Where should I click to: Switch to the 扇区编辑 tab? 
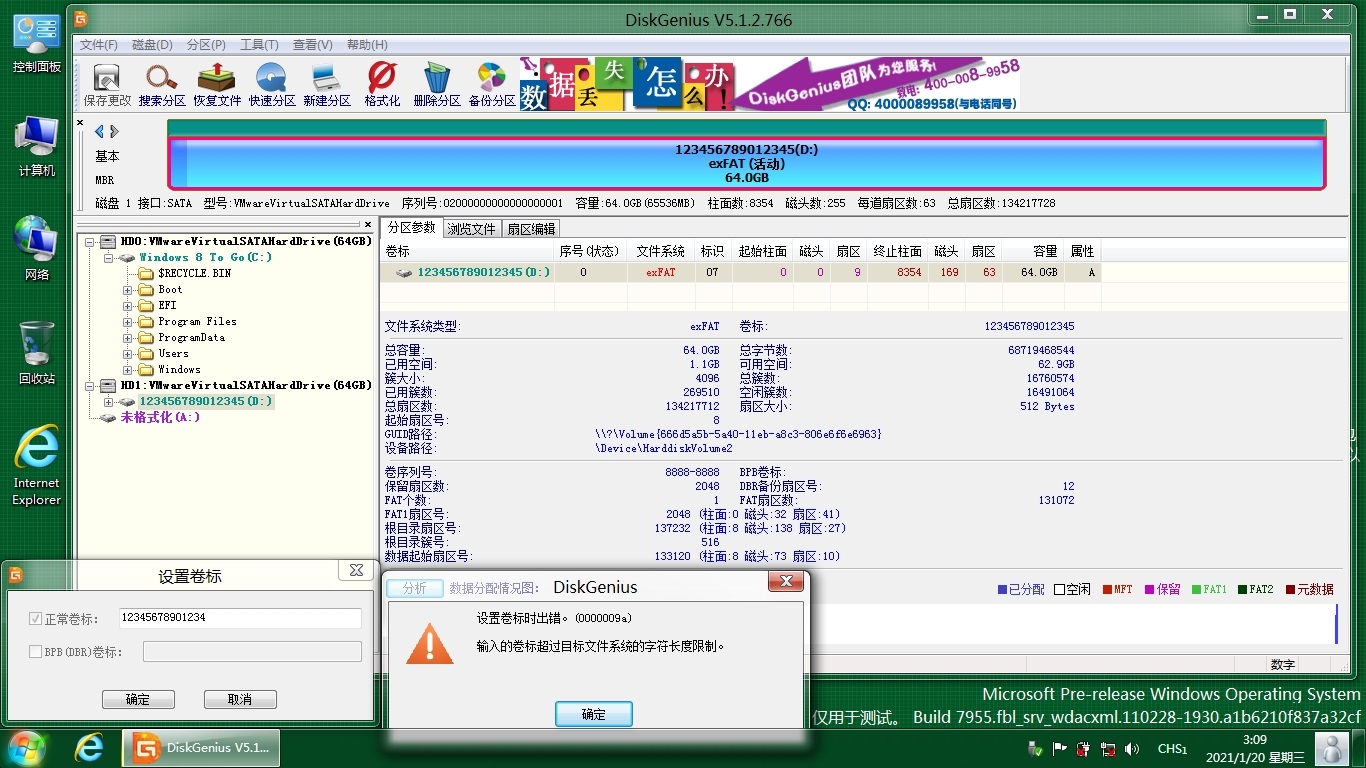pos(531,229)
